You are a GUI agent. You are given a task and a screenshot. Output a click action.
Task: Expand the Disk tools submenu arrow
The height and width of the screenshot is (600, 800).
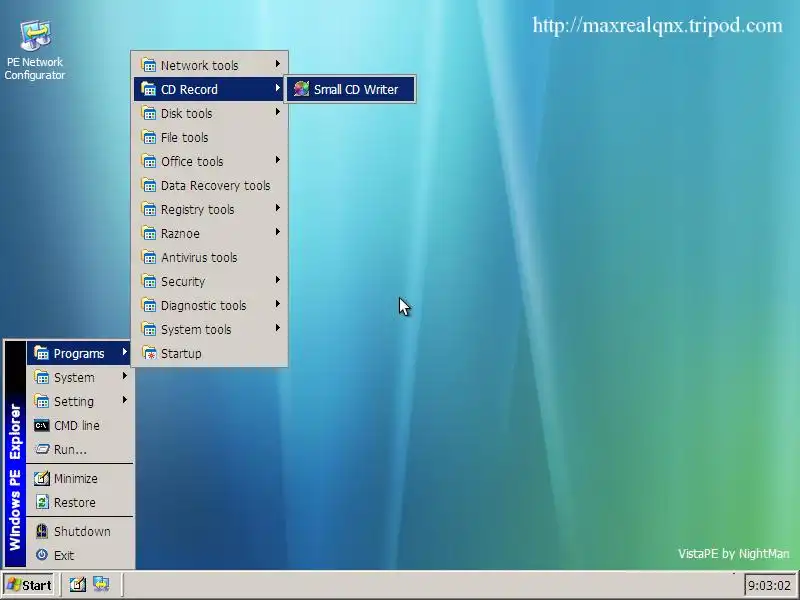pos(278,112)
